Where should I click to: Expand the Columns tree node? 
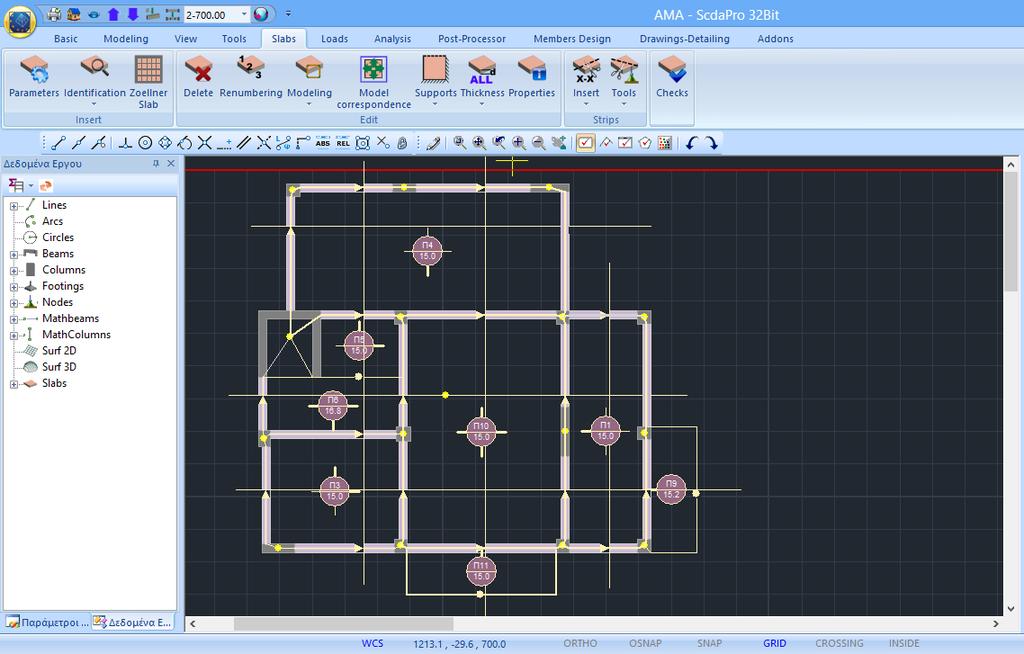[14, 270]
